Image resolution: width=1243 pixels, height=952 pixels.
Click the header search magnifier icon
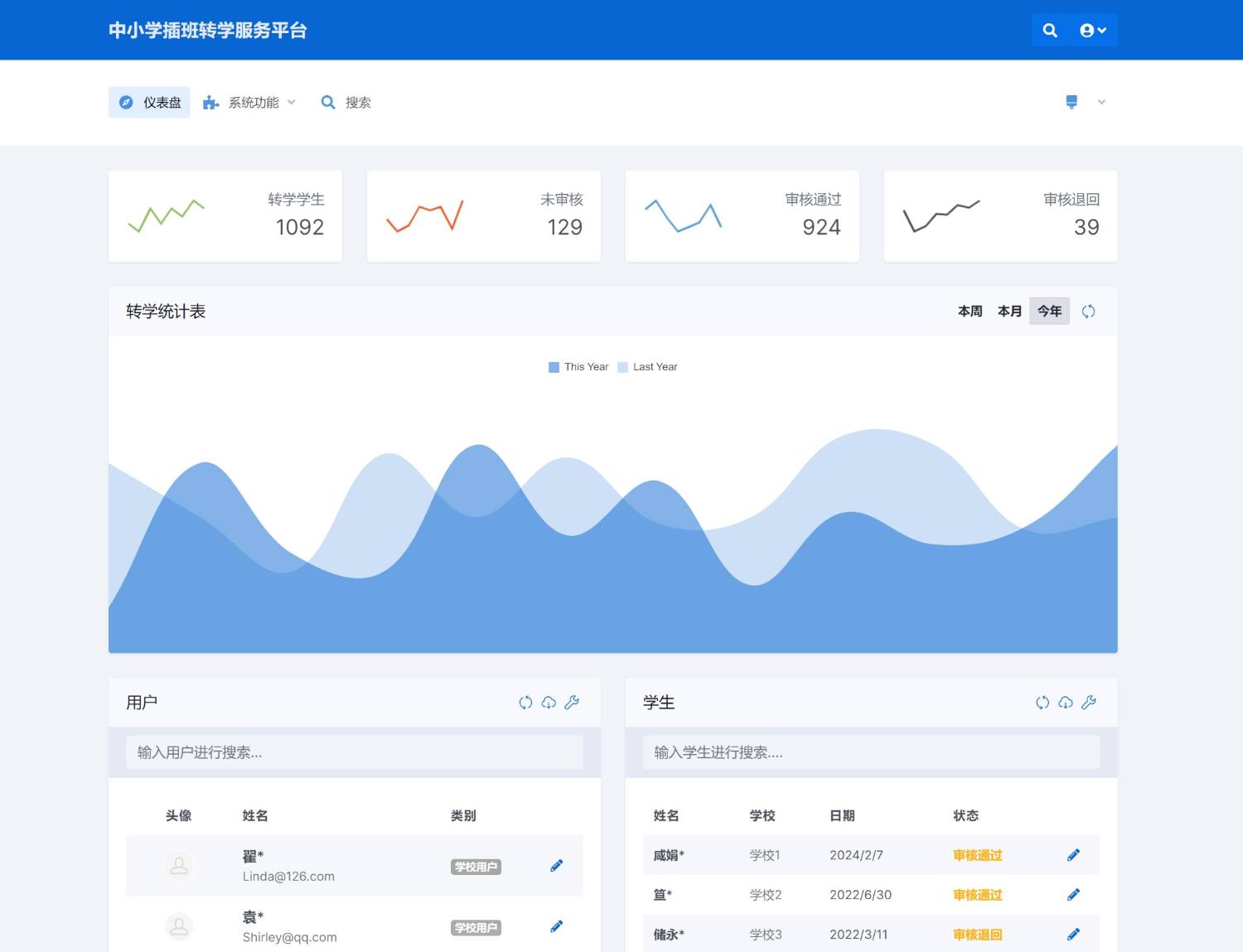tap(1050, 31)
